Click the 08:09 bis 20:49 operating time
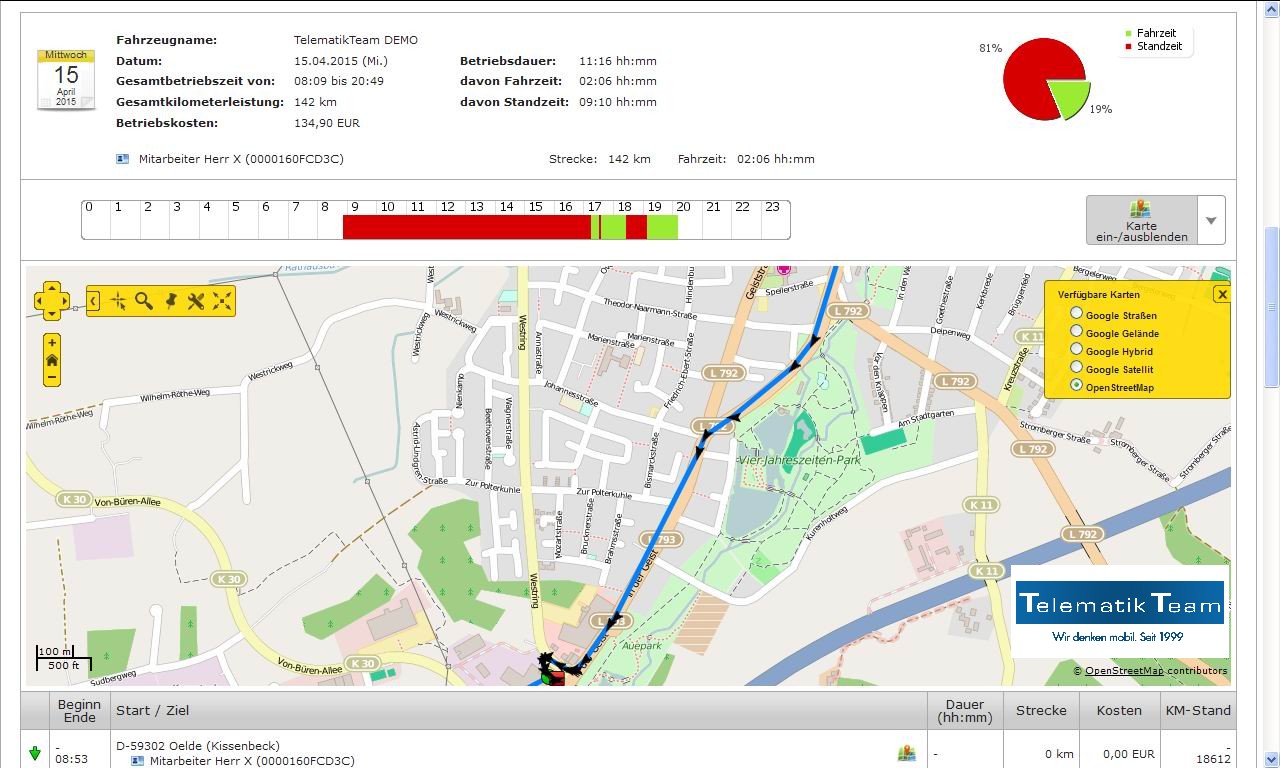 (x=339, y=81)
